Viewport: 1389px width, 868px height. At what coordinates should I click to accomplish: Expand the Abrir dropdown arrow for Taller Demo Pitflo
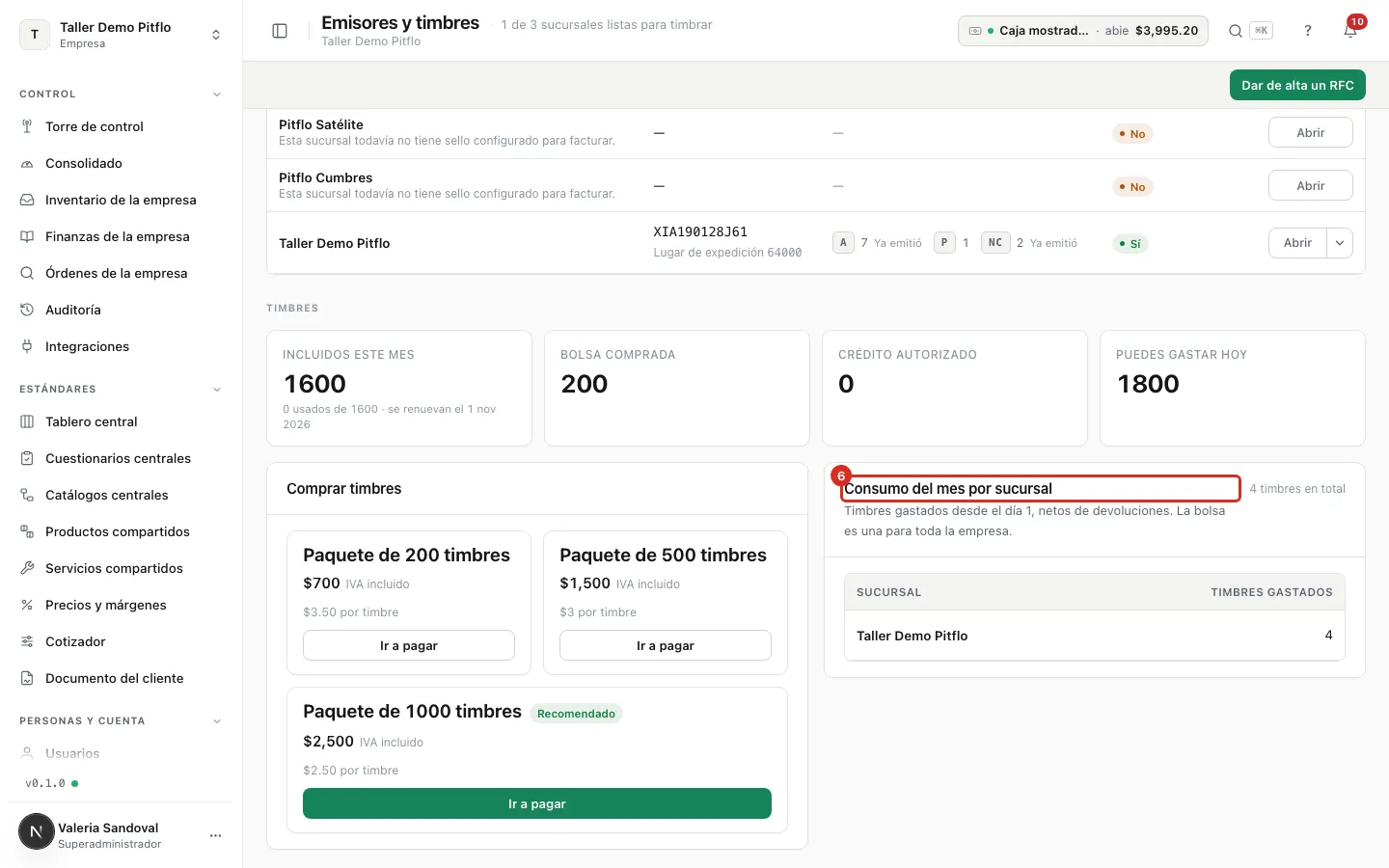click(x=1340, y=243)
